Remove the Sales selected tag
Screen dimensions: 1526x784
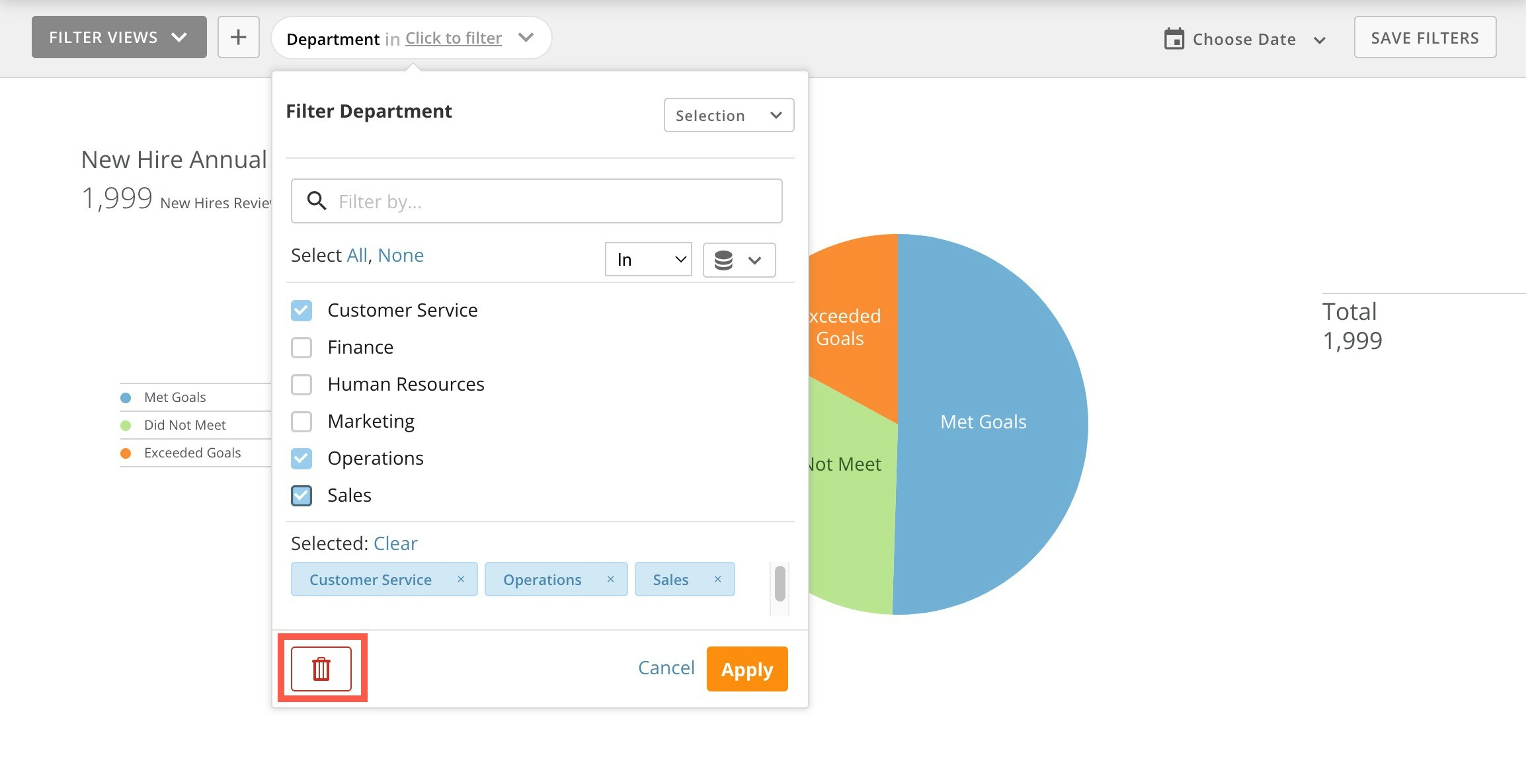click(x=717, y=579)
